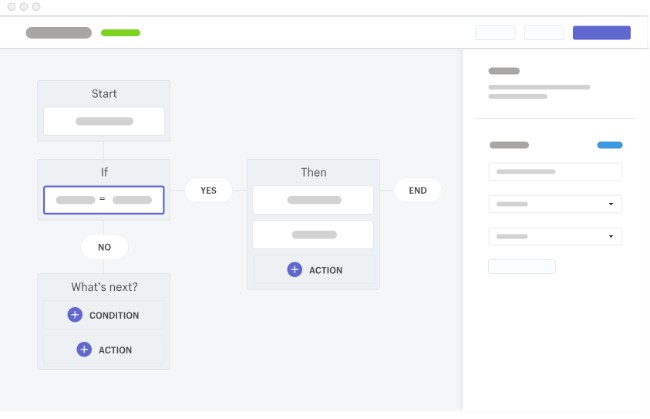
Task: Click the yellow window minimize dot
Action: 23,7
